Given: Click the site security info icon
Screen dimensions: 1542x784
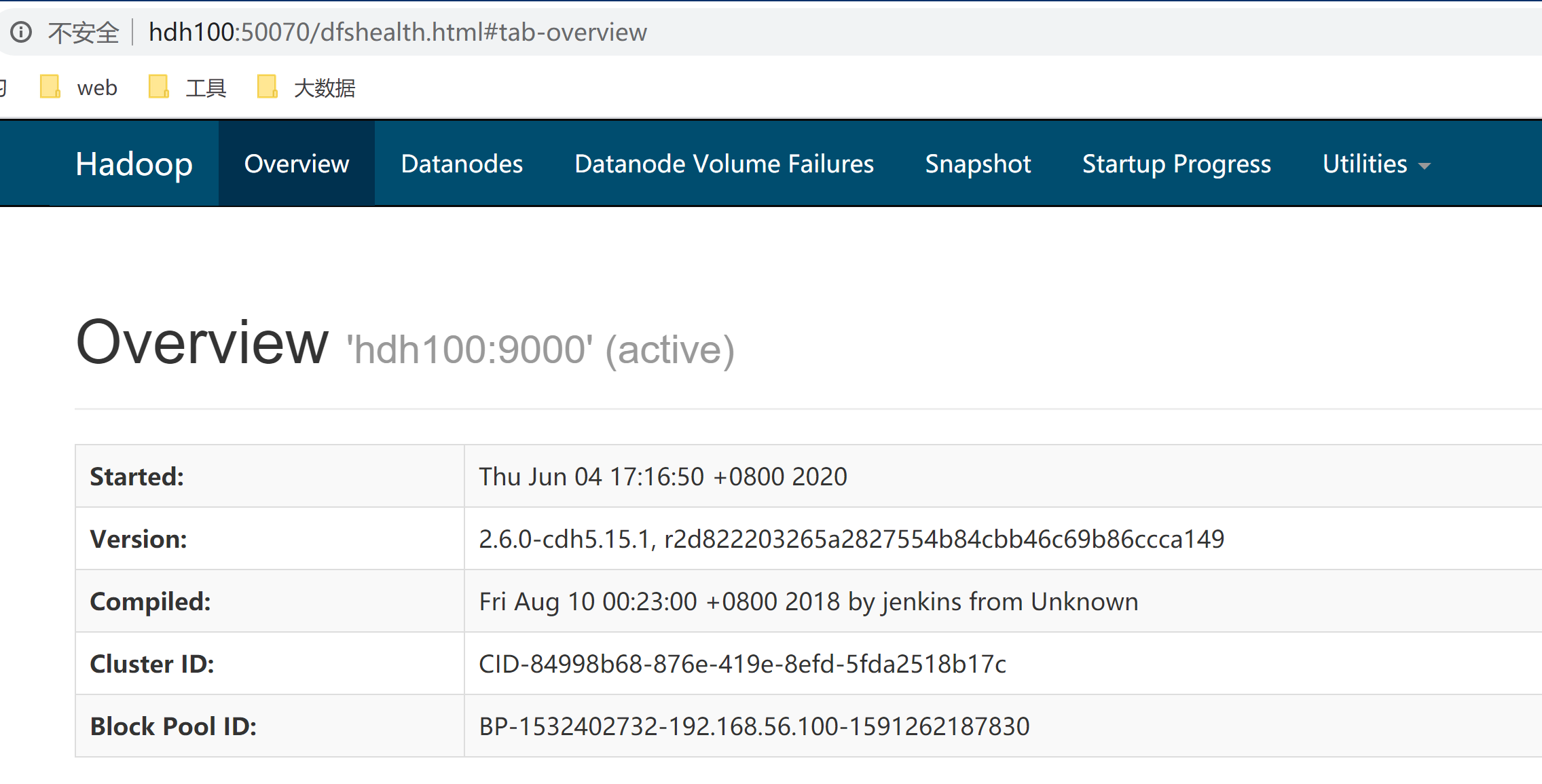Looking at the screenshot, I should coord(21,31).
